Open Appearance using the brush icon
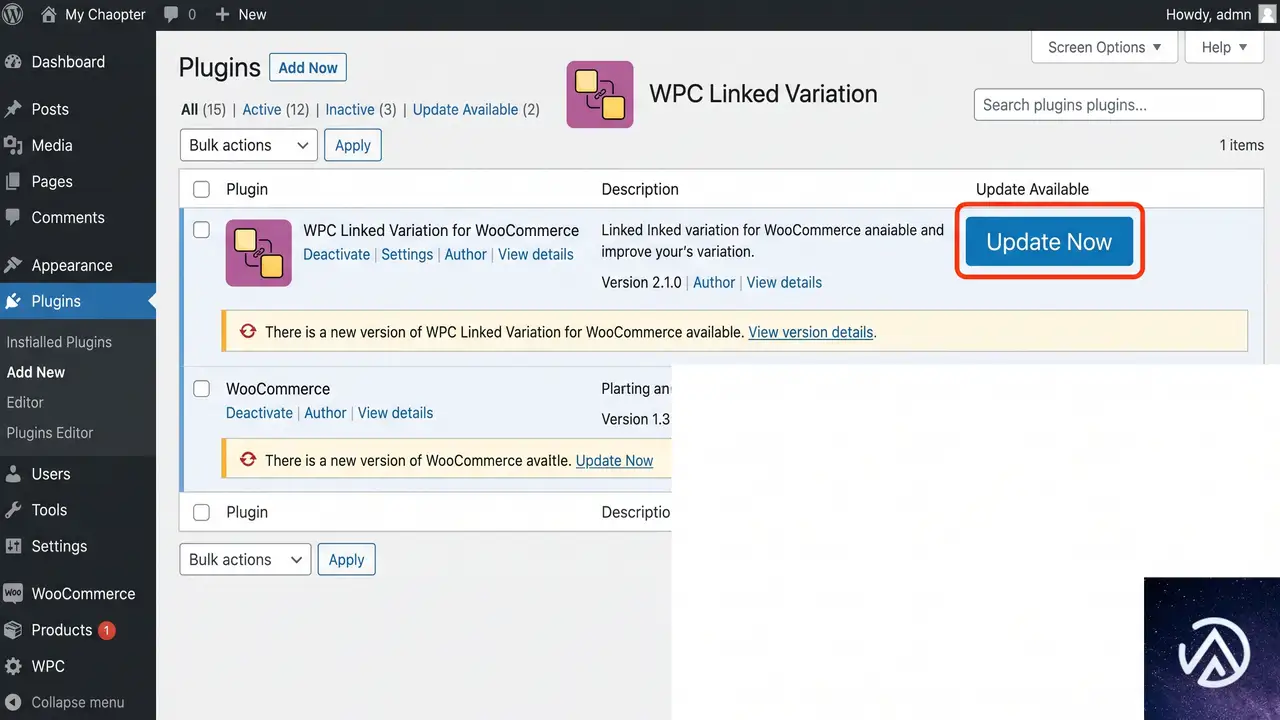Image resolution: width=1280 pixels, height=720 pixels. 13,265
